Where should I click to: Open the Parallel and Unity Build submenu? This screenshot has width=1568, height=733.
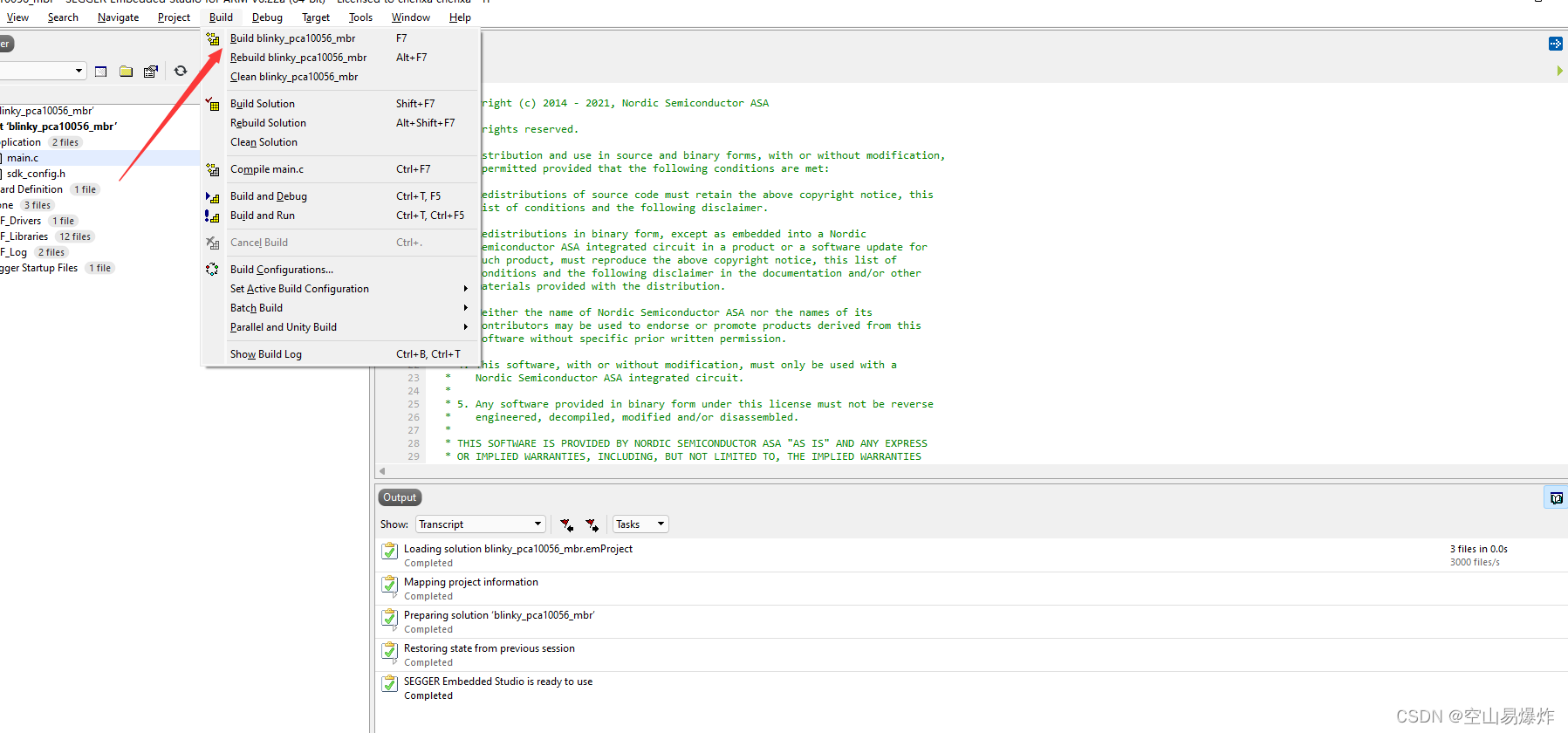click(x=341, y=327)
